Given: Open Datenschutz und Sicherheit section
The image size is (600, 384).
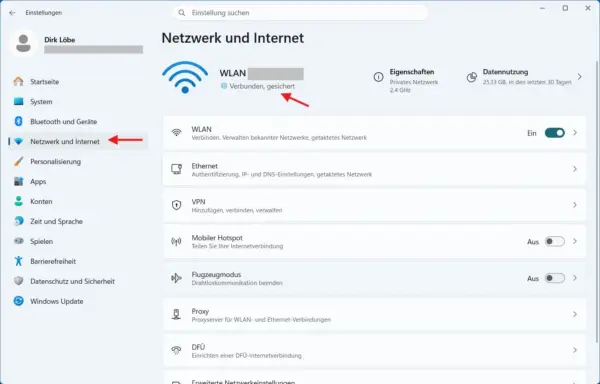Looking at the screenshot, I should coord(78,281).
